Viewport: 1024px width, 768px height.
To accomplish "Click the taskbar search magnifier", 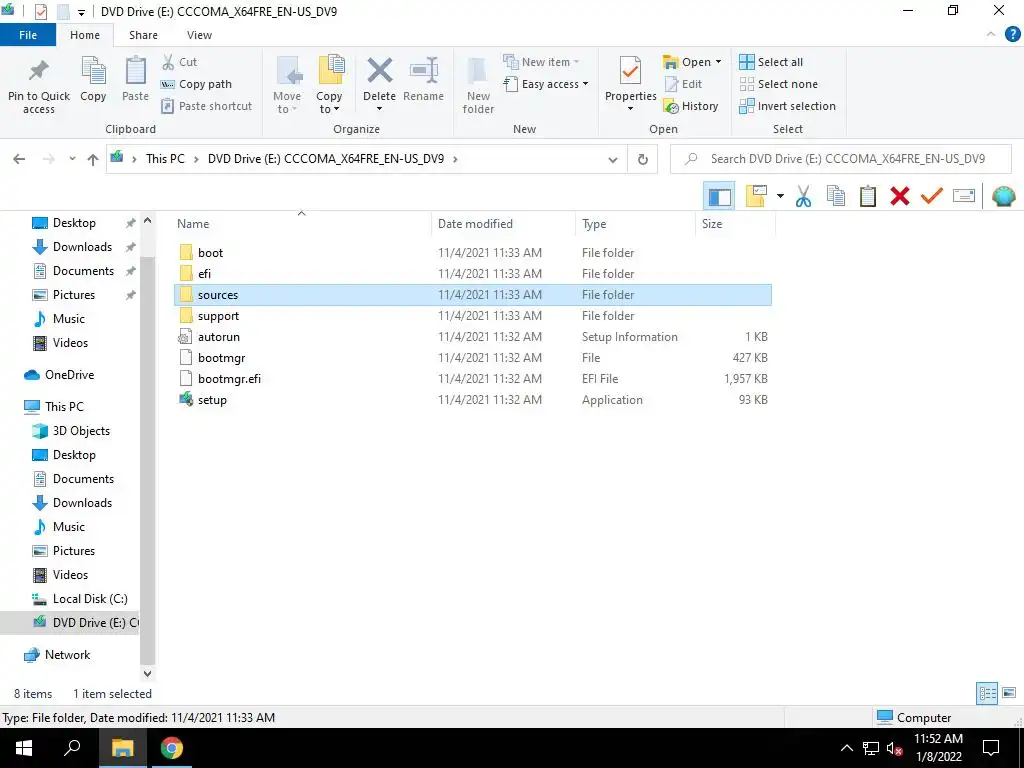I will tap(73, 748).
